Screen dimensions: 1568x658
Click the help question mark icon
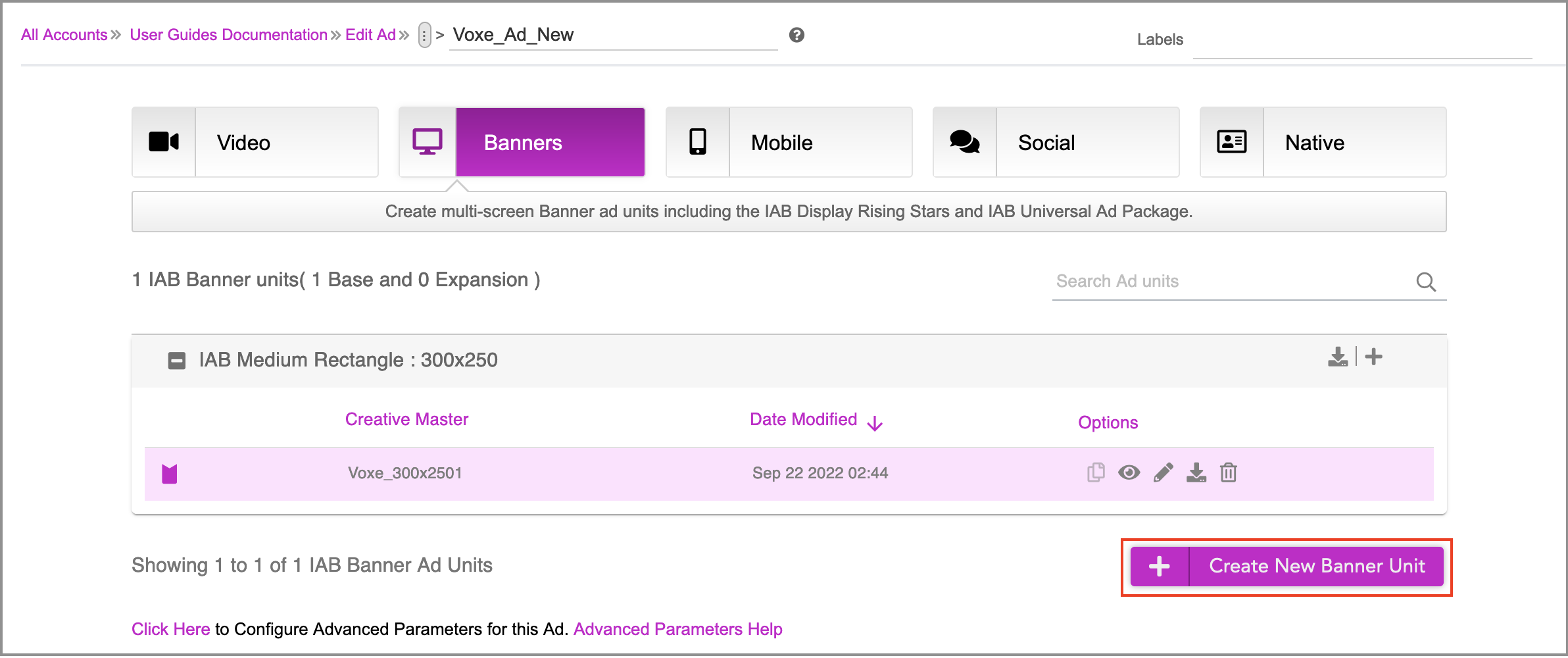pyautogui.click(x=796, y=35)
